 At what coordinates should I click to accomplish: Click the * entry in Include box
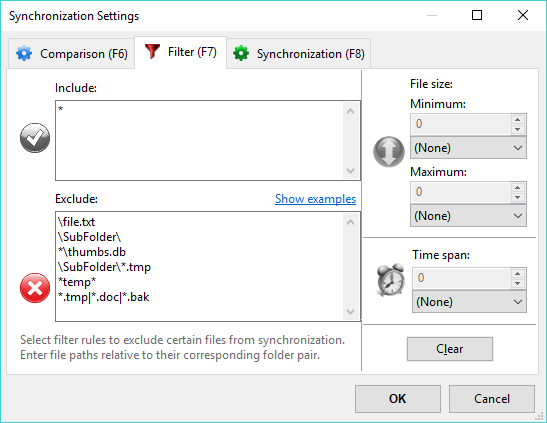pos(61,109)
